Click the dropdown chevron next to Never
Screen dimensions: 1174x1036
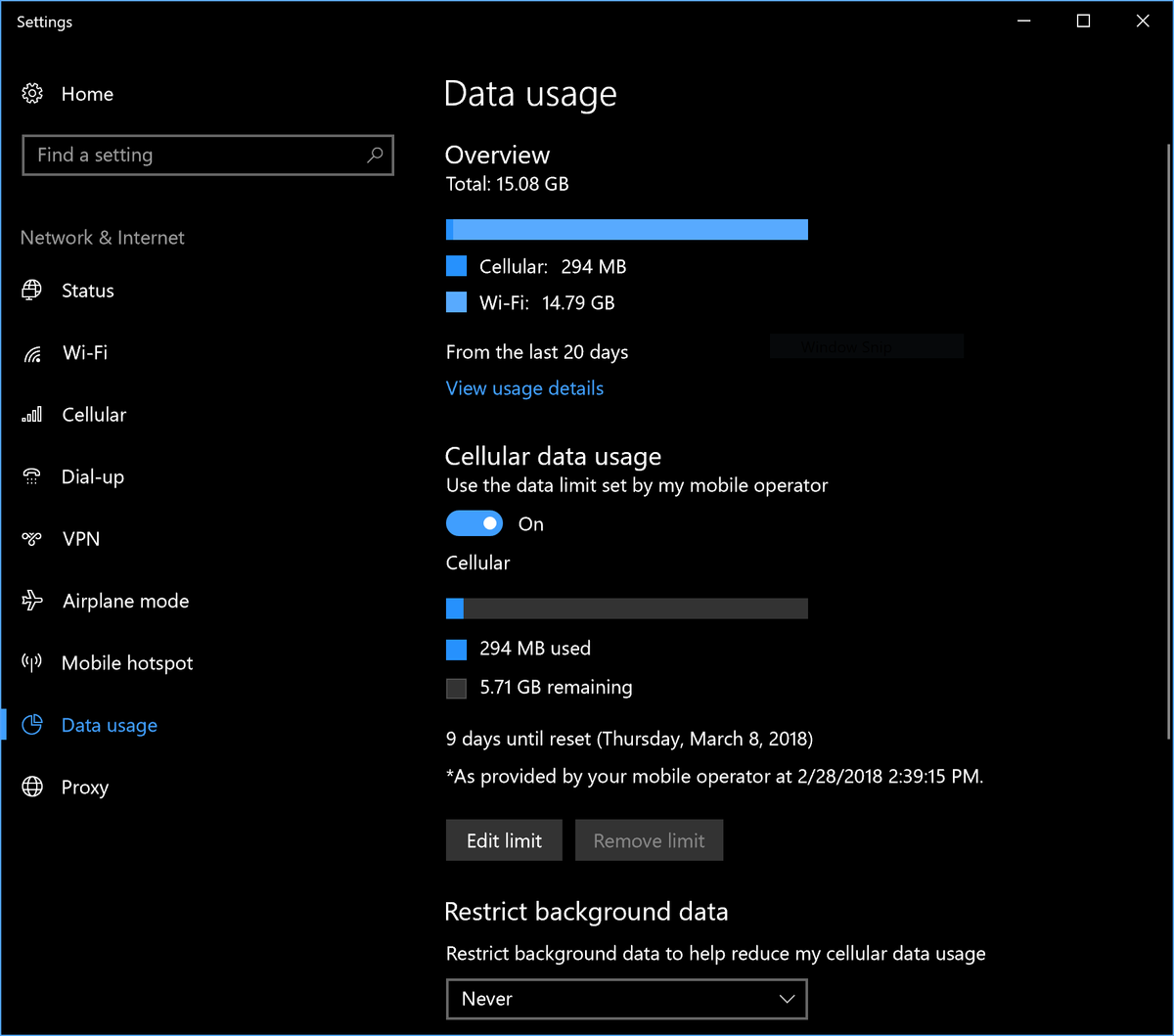787,999
